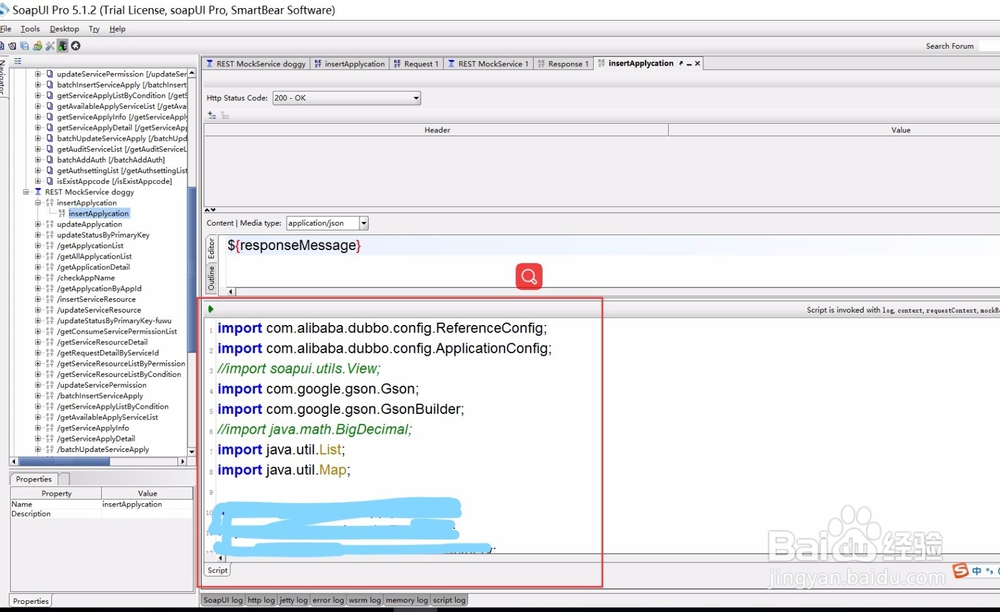1000x612 pixels.
Task: Switch to the Outline vertical tab
Action: click(211, 279)
